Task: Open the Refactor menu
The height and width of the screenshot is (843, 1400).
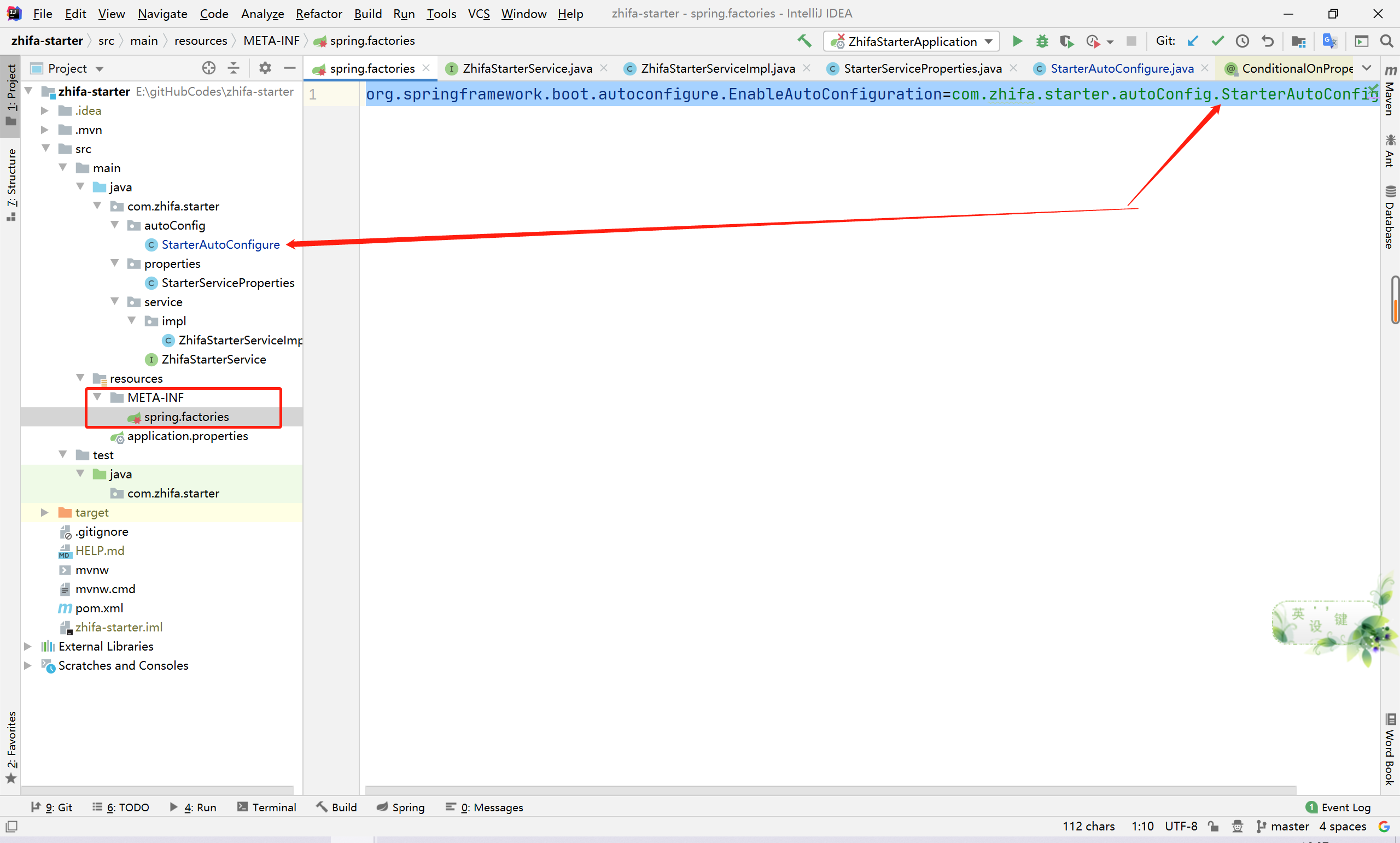Action: pos(318,14)
